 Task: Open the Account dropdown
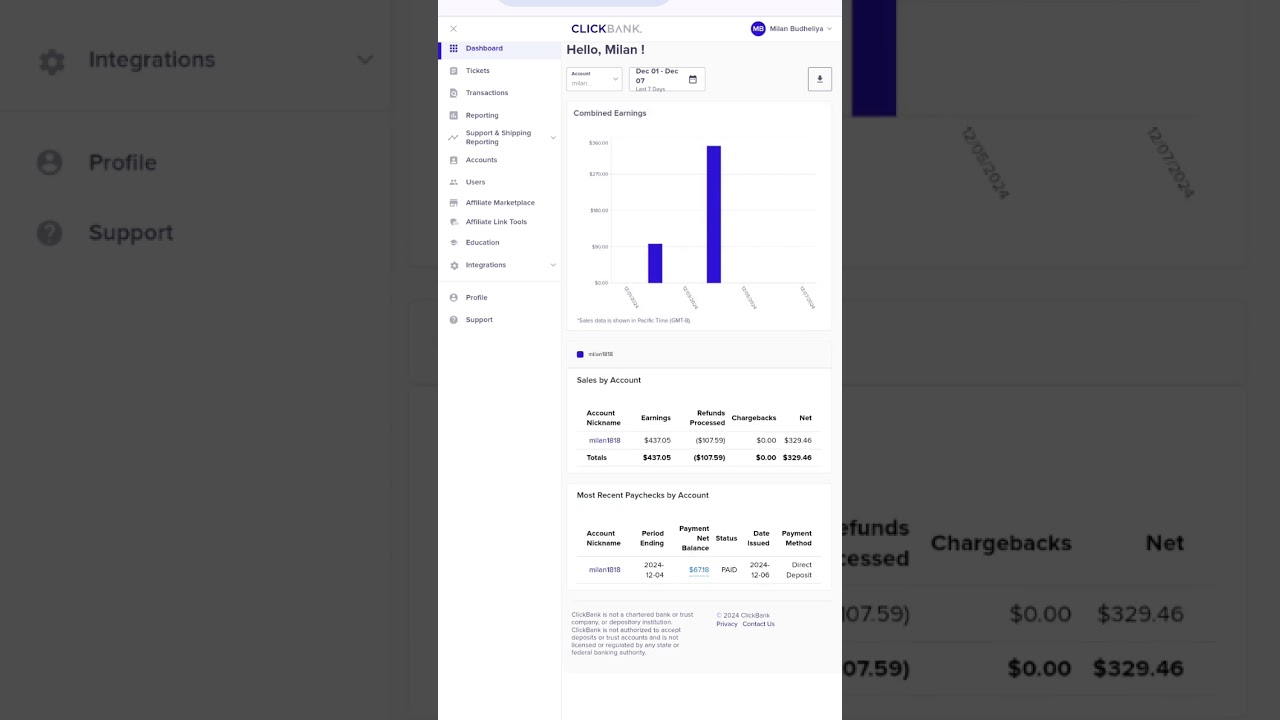(x=594, y=79)
